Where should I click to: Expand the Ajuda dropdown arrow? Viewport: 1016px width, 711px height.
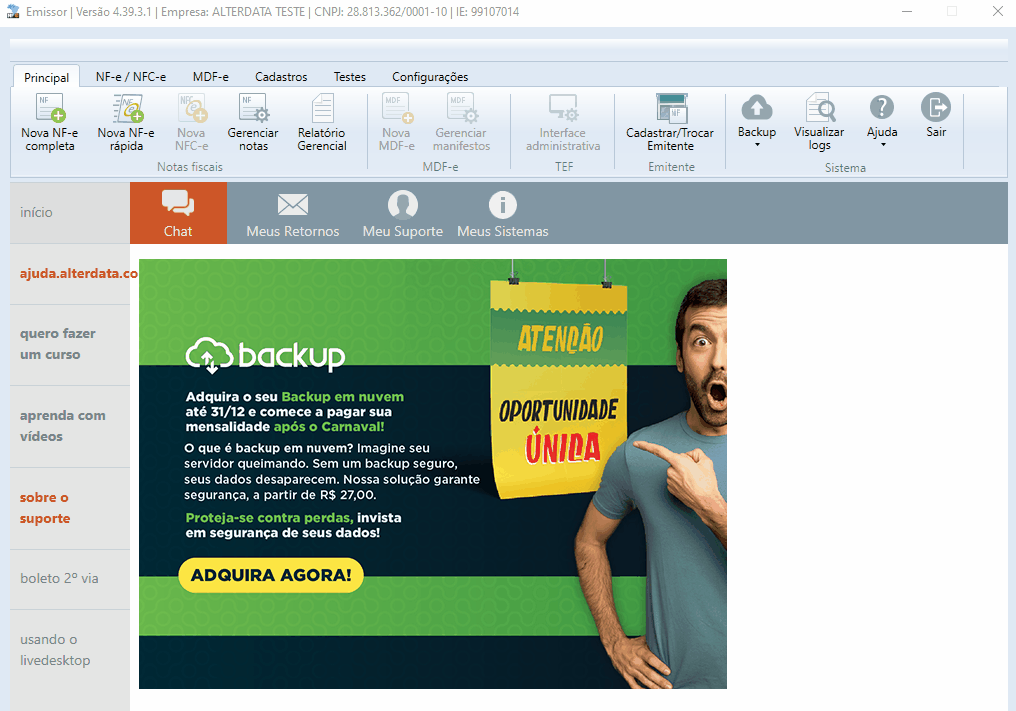883,145
